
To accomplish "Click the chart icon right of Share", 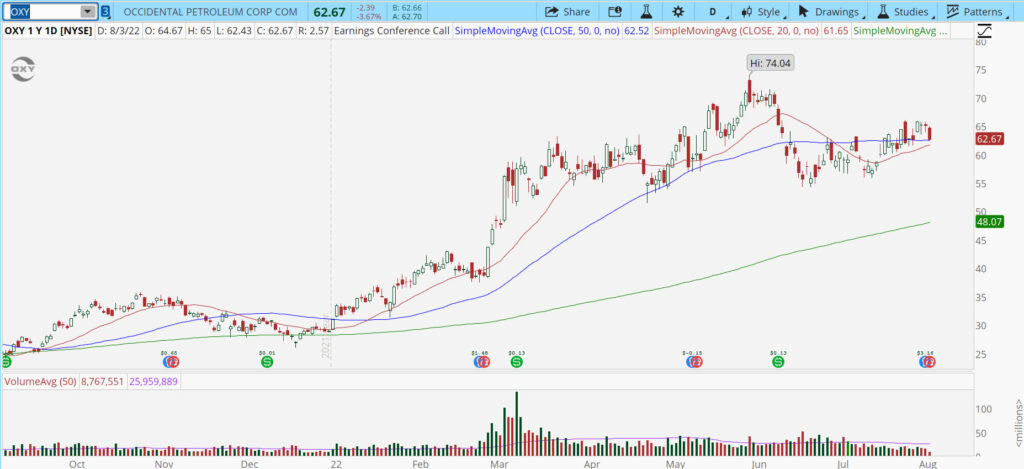I will pos(615,12).
